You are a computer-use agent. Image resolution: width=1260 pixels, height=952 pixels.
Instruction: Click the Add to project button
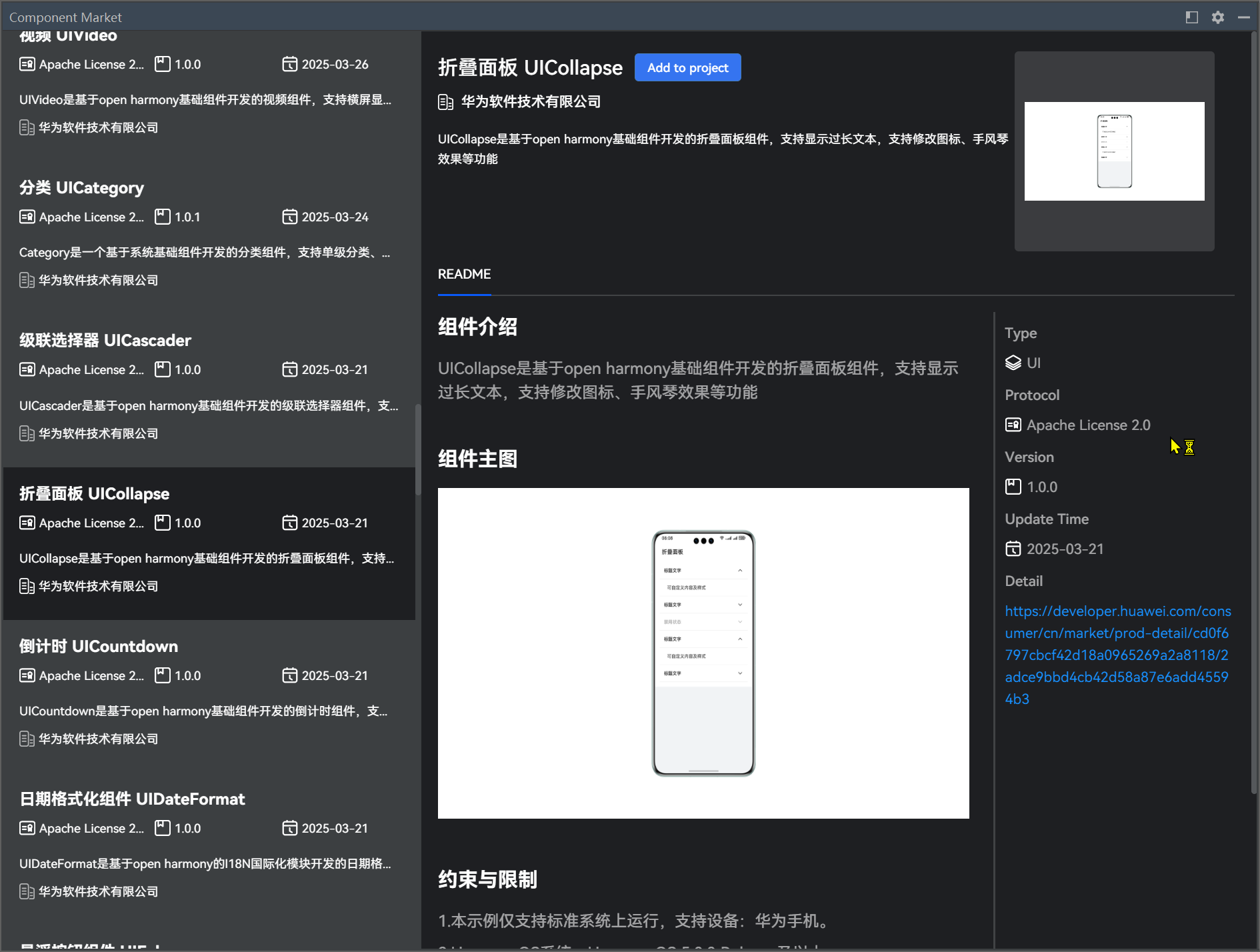pyautogui.click(x=687, y=67)
